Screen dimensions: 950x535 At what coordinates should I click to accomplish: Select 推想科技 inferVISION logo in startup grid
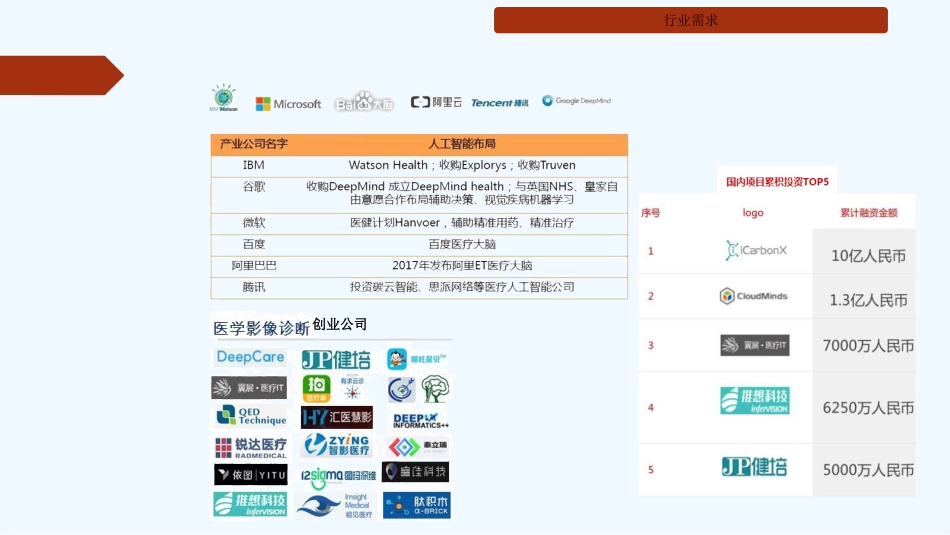pos(250,504)
